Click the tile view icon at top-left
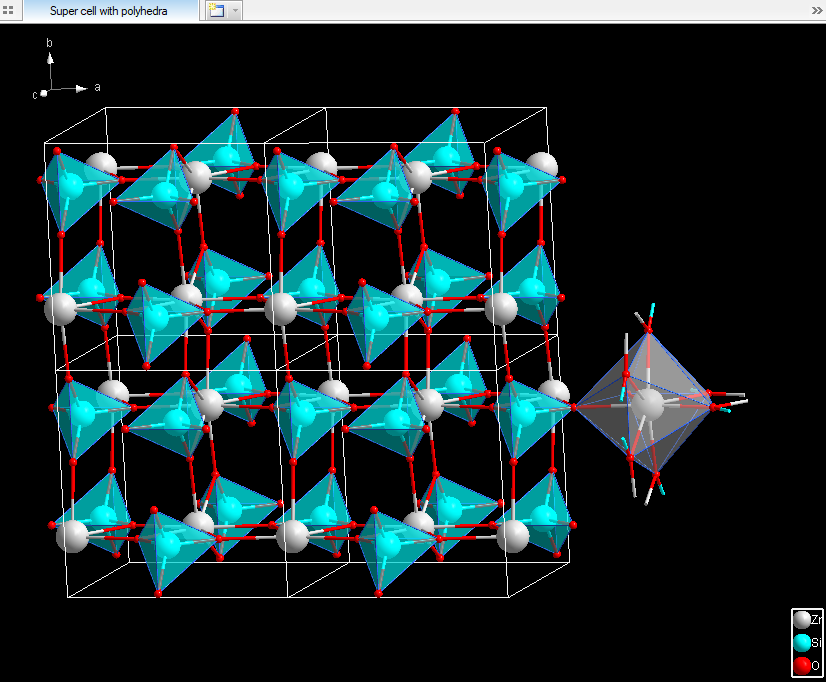Viewport: 826px width, 683px height. coord(10,11)
